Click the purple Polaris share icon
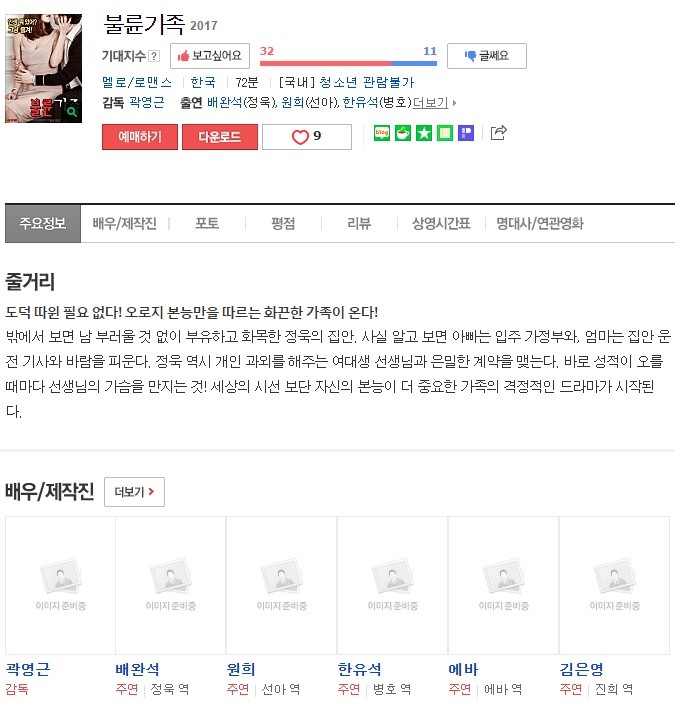675x714 pixels. coord(465,133)
